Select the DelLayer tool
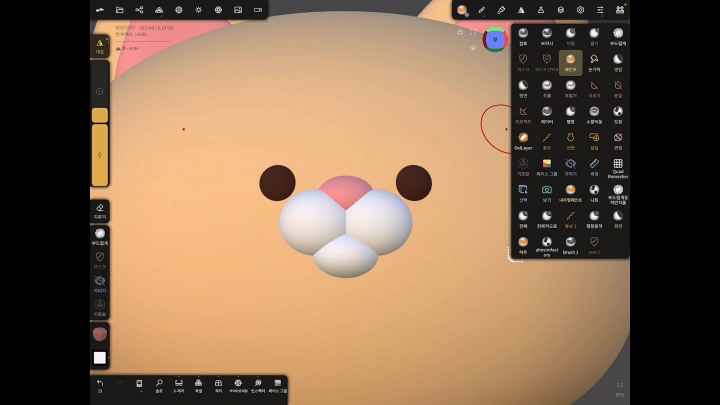The width and height of the screenshot is (720, 405). [523, 141]
